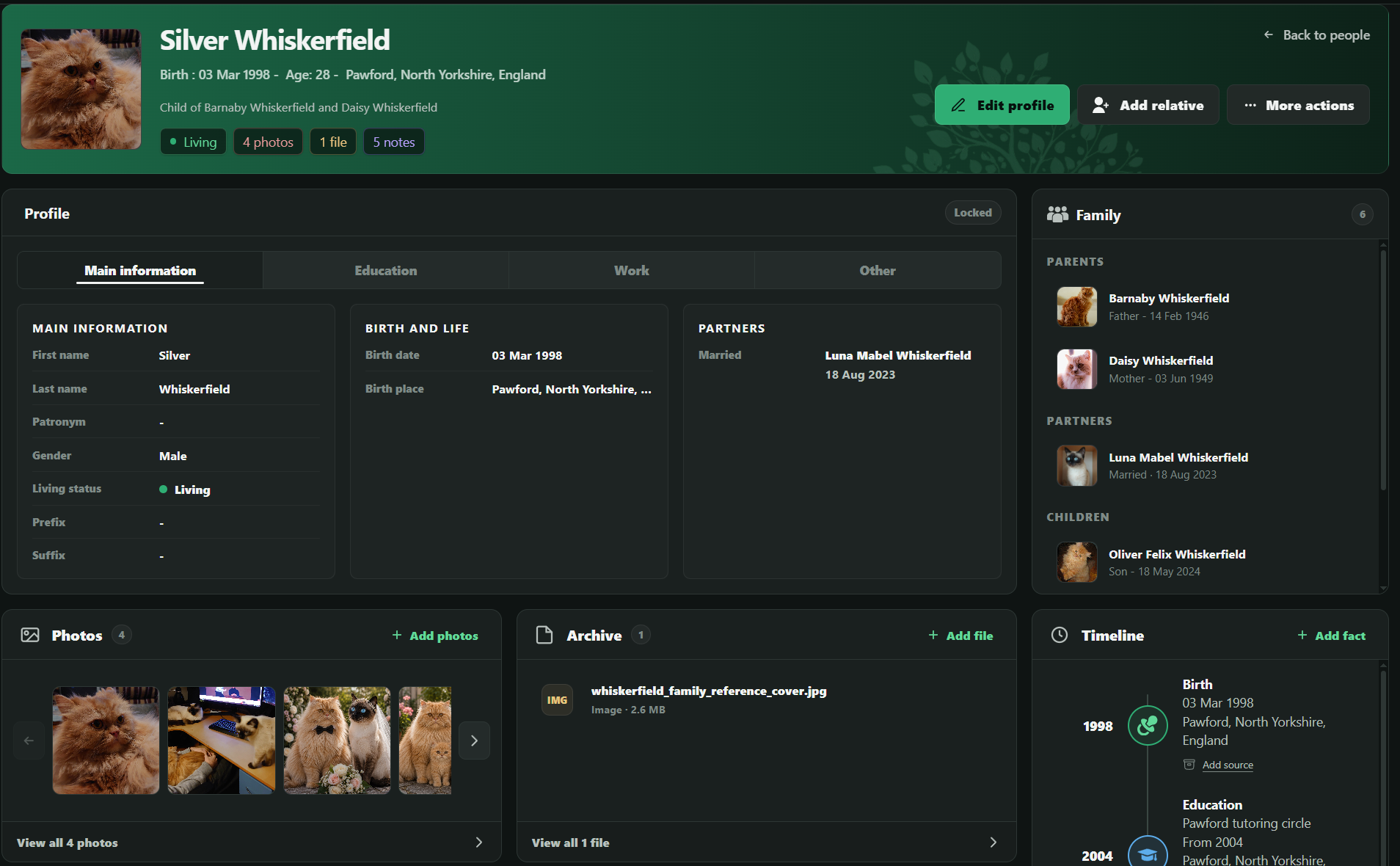The height and width of the screenshot is (866, 1400).
Task: Expand View all 1 file chevron
Action: (x=994, y=843)
